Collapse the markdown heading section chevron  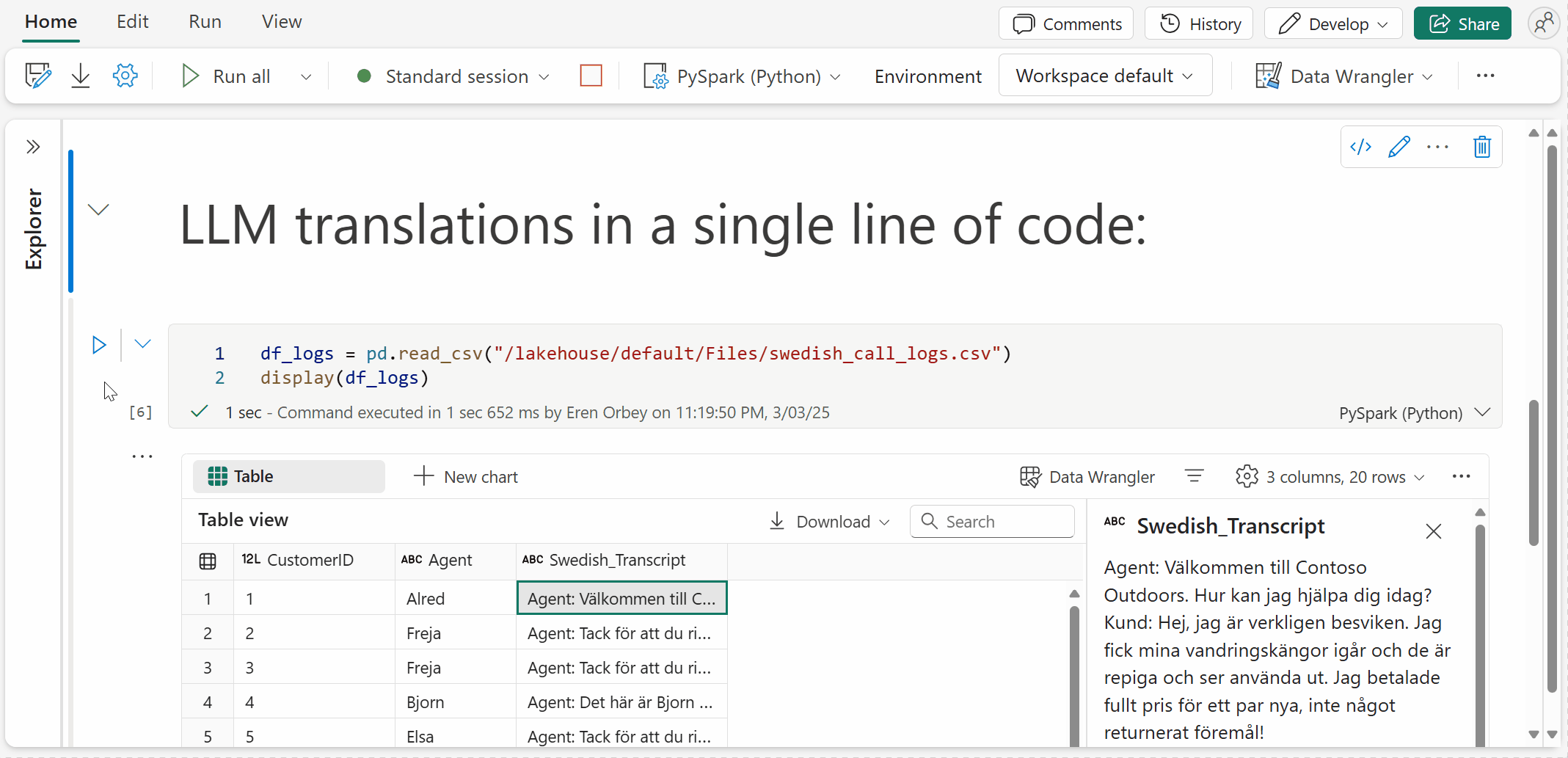pyautogui.click(x=98, y=210)
